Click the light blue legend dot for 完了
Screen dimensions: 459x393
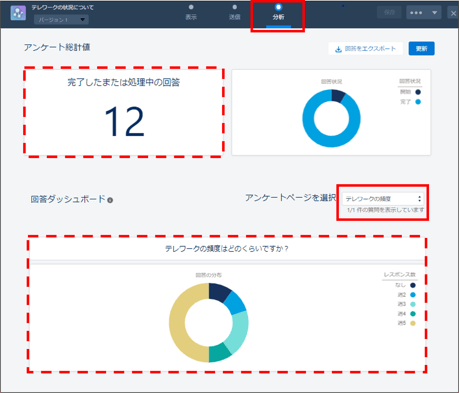tap(418, 102)
